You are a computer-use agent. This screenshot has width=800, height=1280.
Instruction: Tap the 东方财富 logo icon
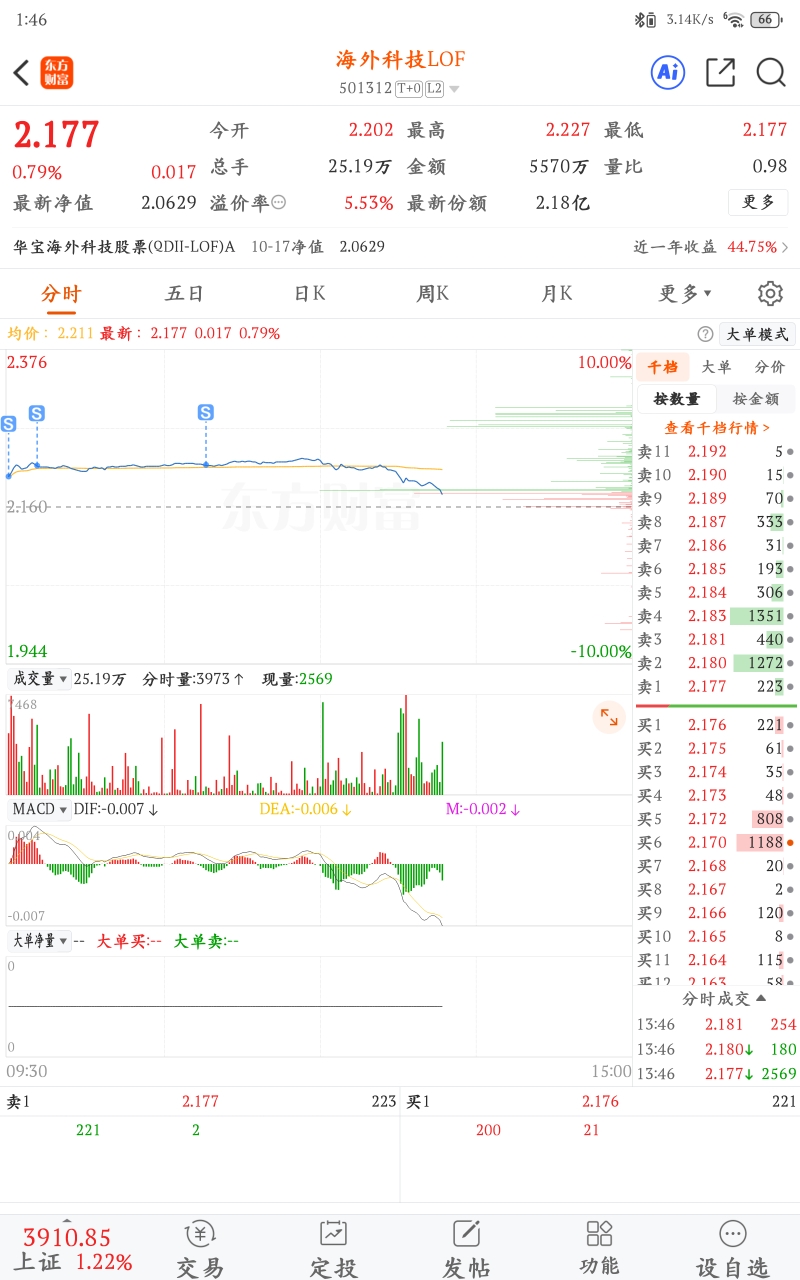(x=57, y=73)
